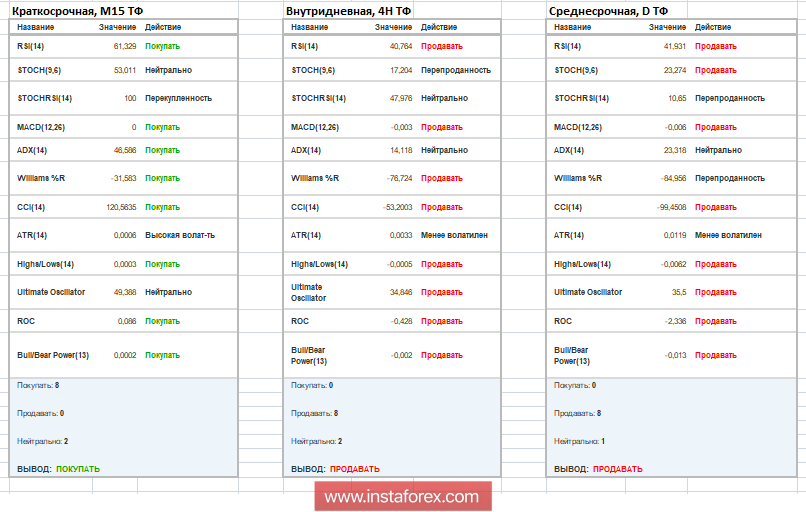This screenshot has width=806, height=512.
Task: Click Ultimate Oscillator value 49,388
Action: click(x=125, y=292)
